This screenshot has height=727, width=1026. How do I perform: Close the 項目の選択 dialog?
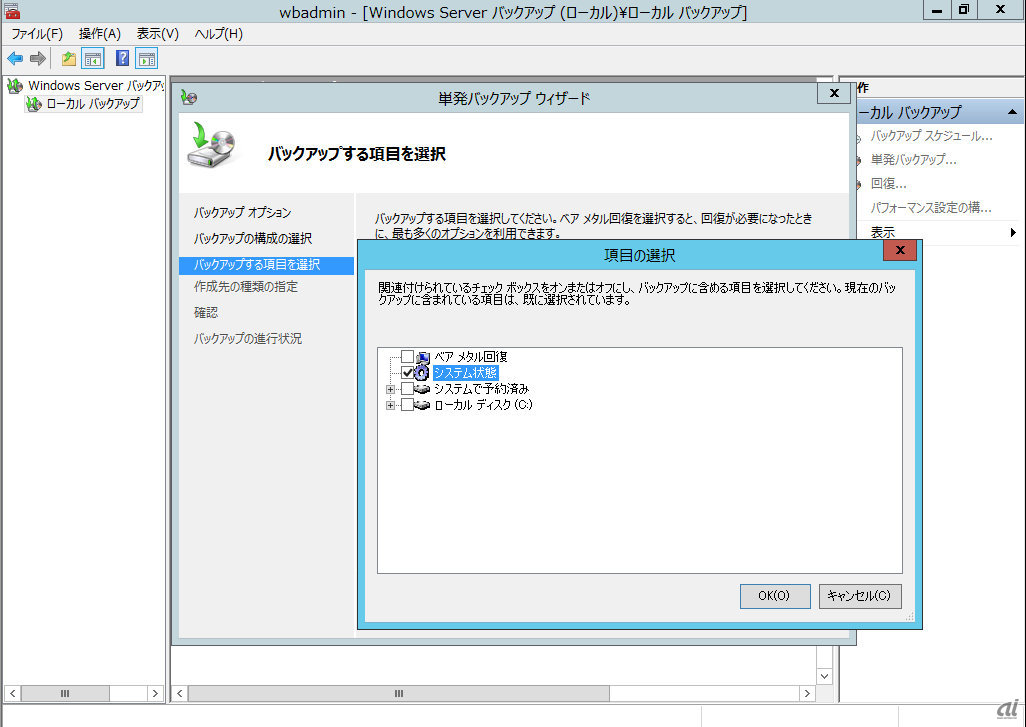point(900,250)
